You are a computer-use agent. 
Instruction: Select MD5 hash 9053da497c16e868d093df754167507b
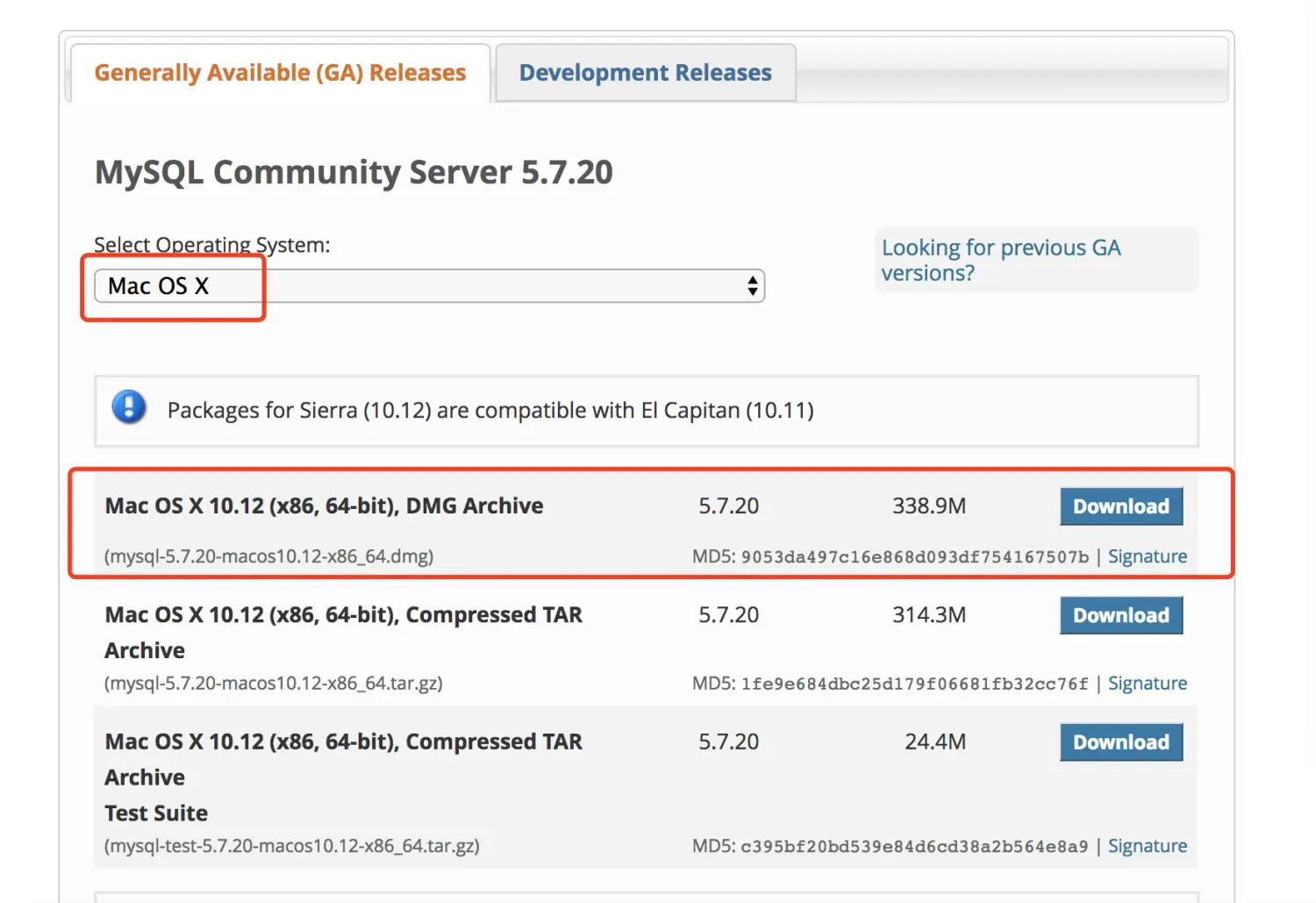coord(915,557)
